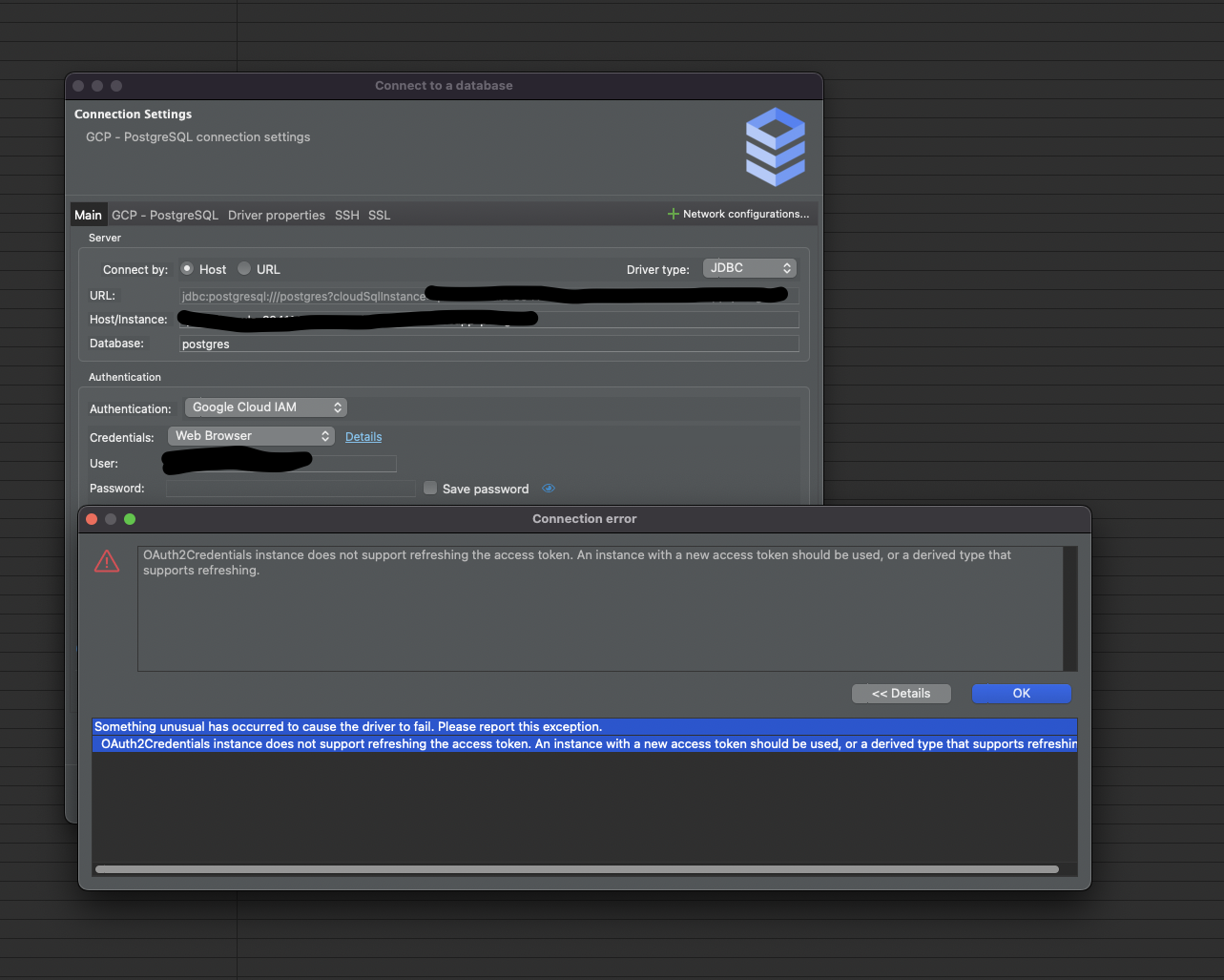1224x980 pixels.
Task: Open the Google Cloud IAM authentication dropdown
Action: 265,407
